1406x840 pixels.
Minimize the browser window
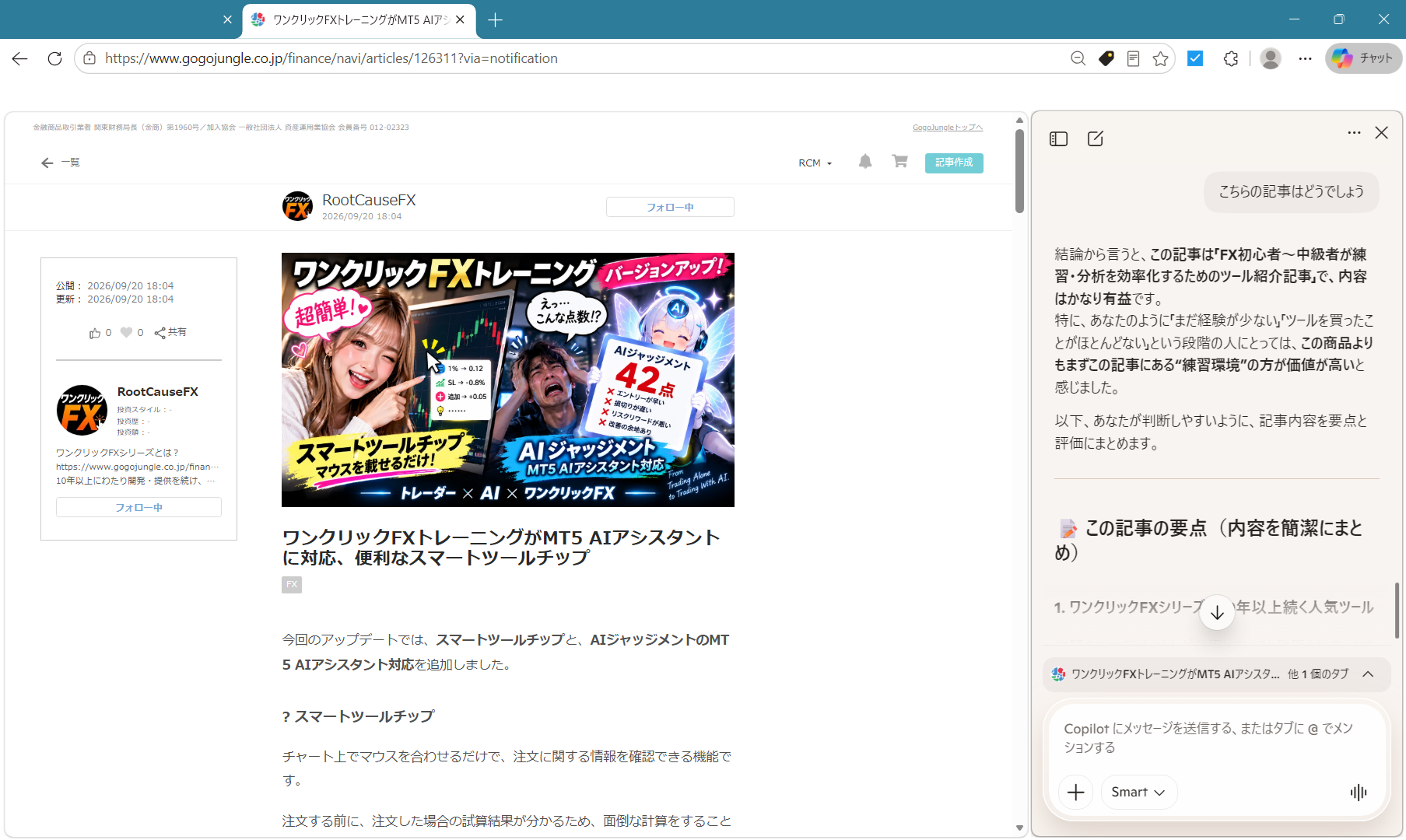(1294, 19)
